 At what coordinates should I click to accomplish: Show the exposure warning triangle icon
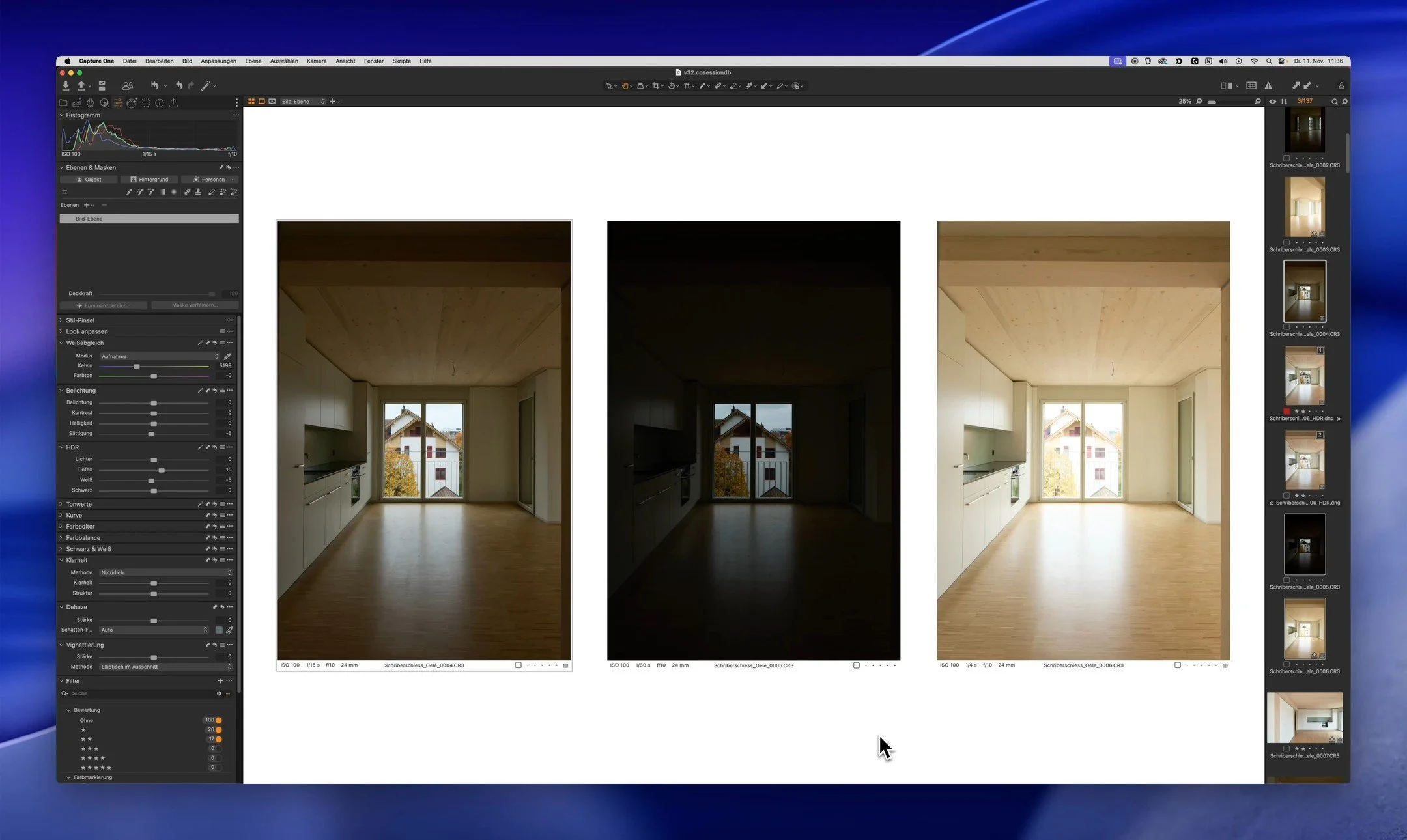(1268, 85)
